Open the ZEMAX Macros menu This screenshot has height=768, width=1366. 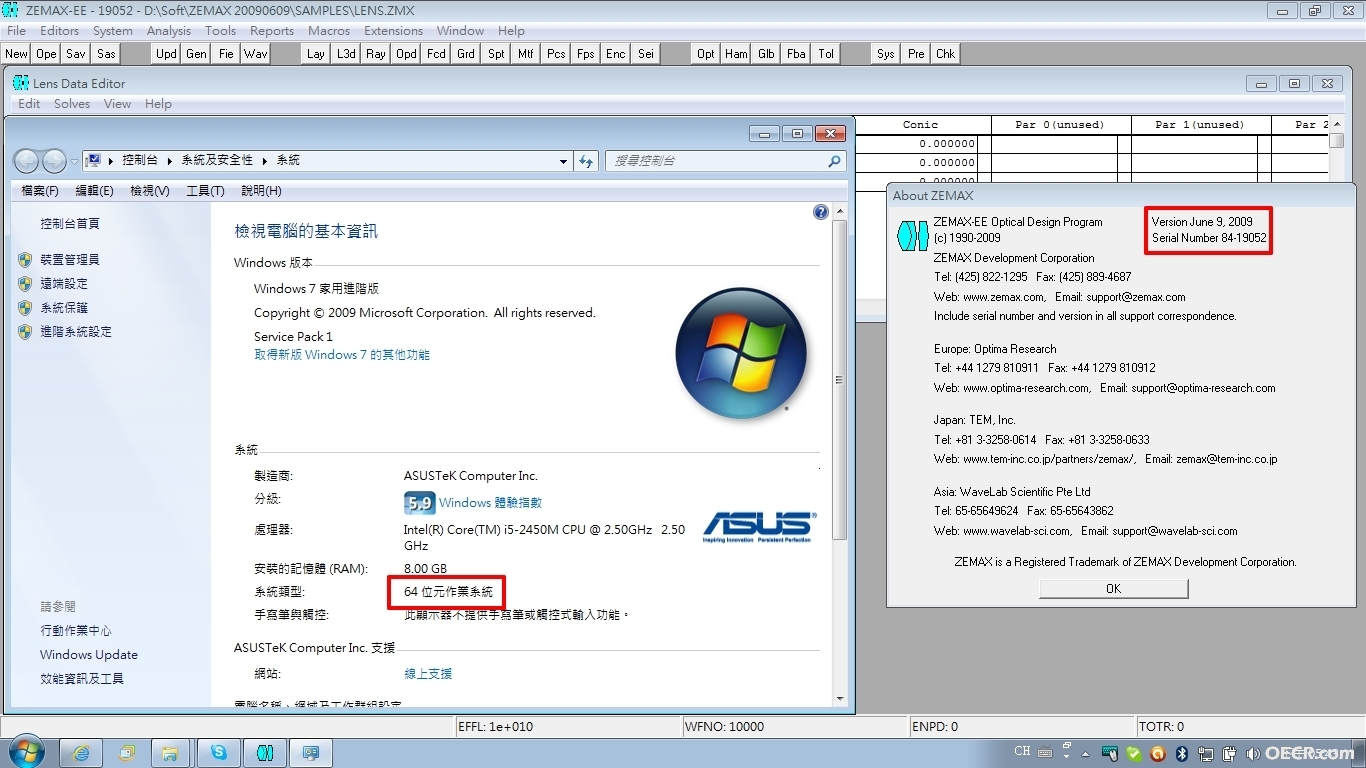pyautogui.click(x=329, y=31)
